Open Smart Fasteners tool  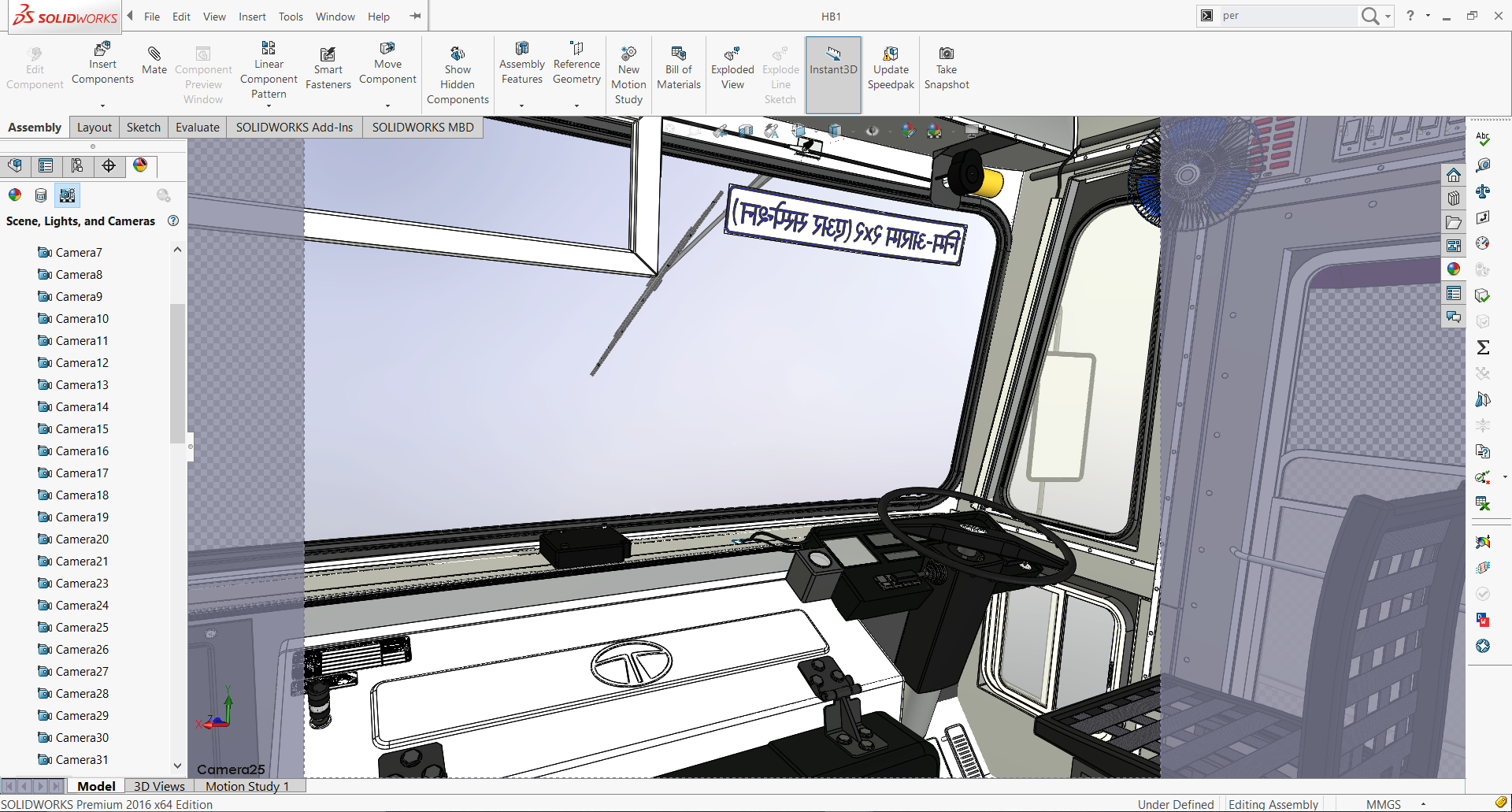pos(328,54)
